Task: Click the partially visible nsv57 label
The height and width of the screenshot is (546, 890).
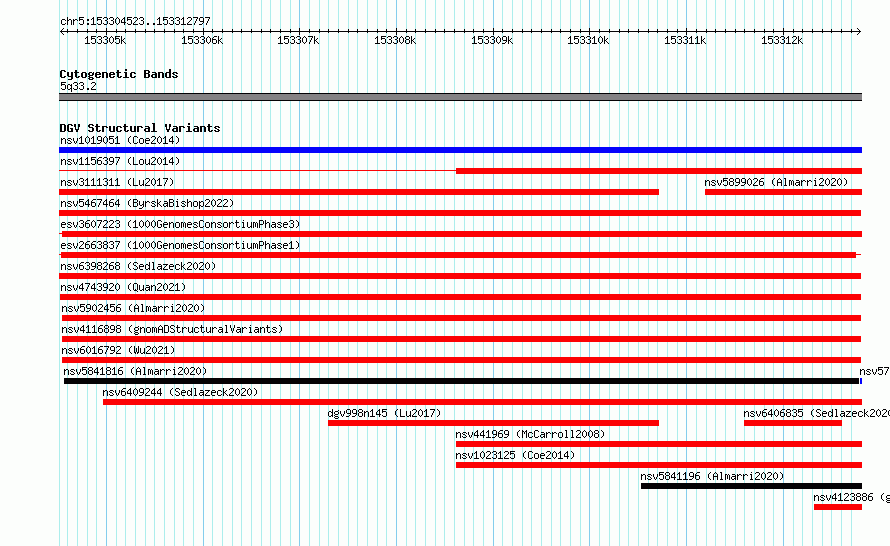Action: coord(874,371)
